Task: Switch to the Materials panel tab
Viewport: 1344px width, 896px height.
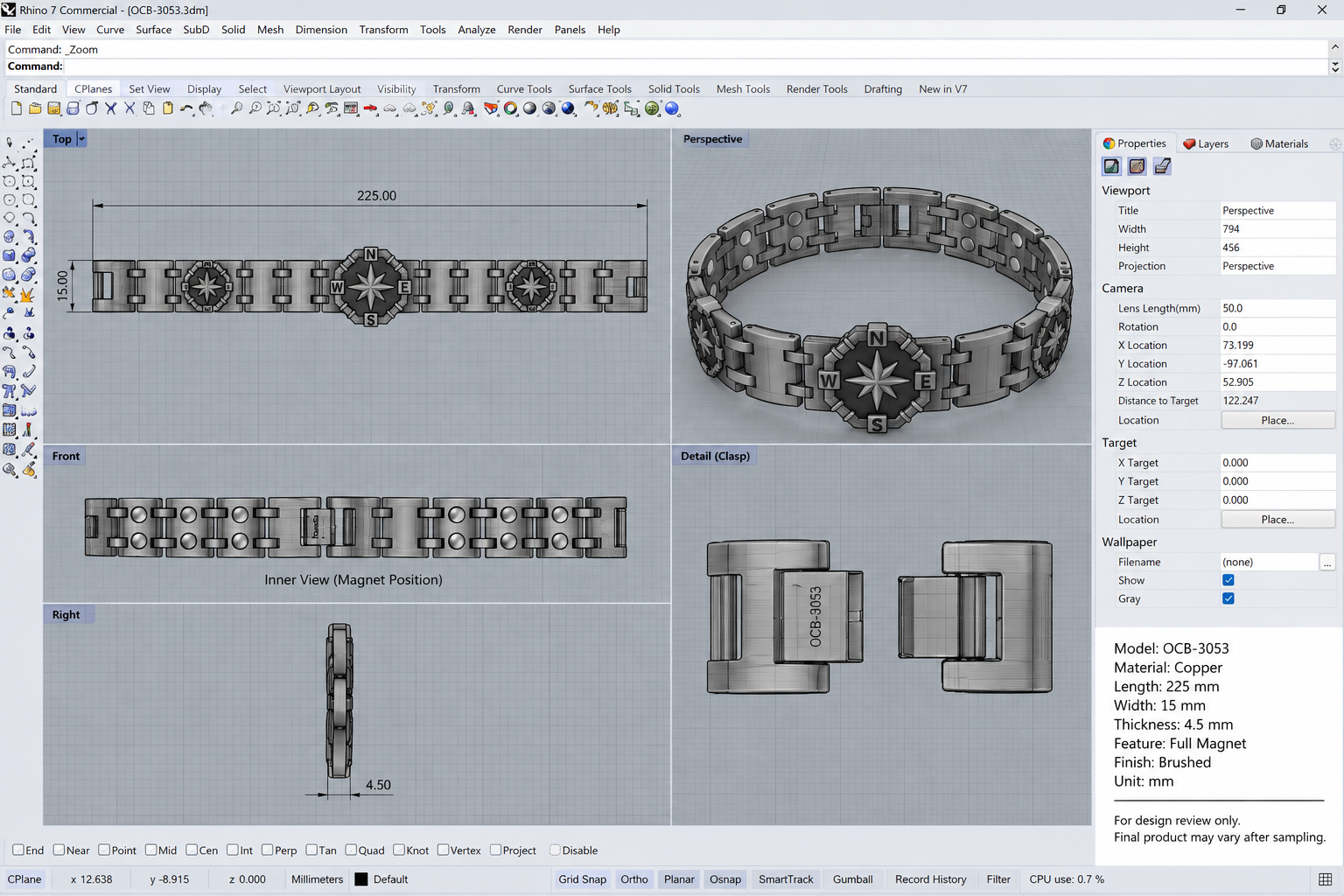Action: click(x=1279, y=143)
